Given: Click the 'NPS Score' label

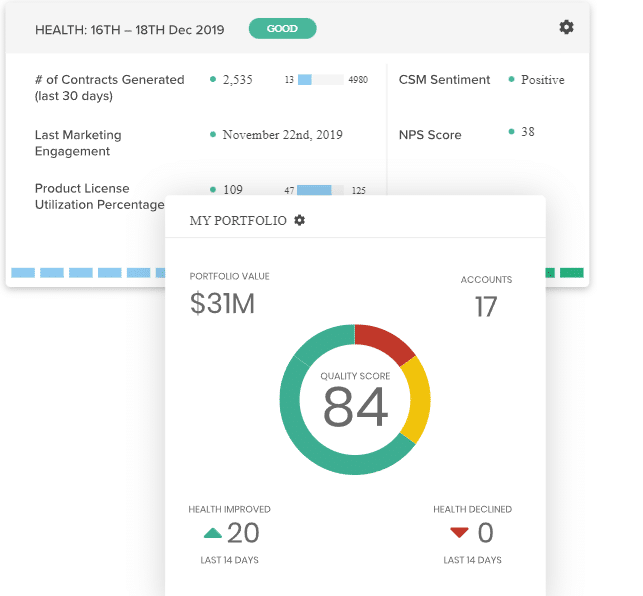Looking at the screenshot, I should (430, 135).
